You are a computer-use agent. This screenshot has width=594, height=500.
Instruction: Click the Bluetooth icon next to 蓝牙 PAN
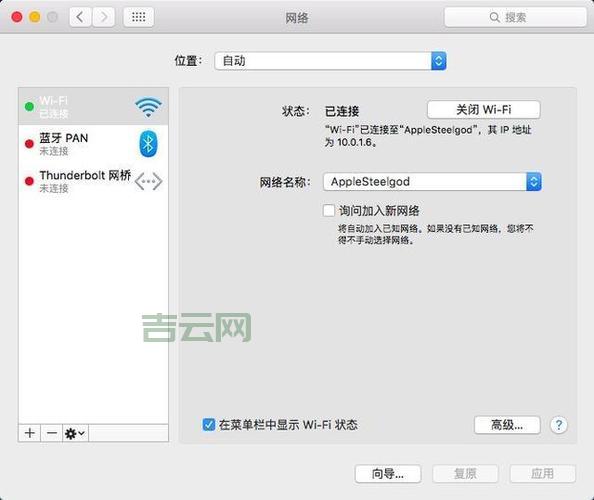(x=148, y=144)
